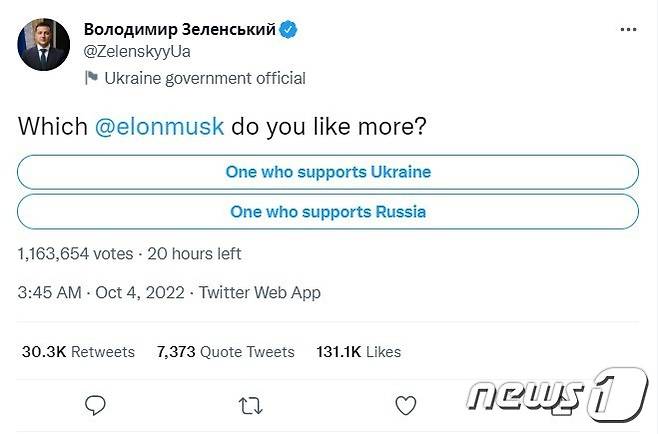Vote for "One who supports Ukraine"
The width and height of the screenshot is (658, 434).
coord(328,172)
